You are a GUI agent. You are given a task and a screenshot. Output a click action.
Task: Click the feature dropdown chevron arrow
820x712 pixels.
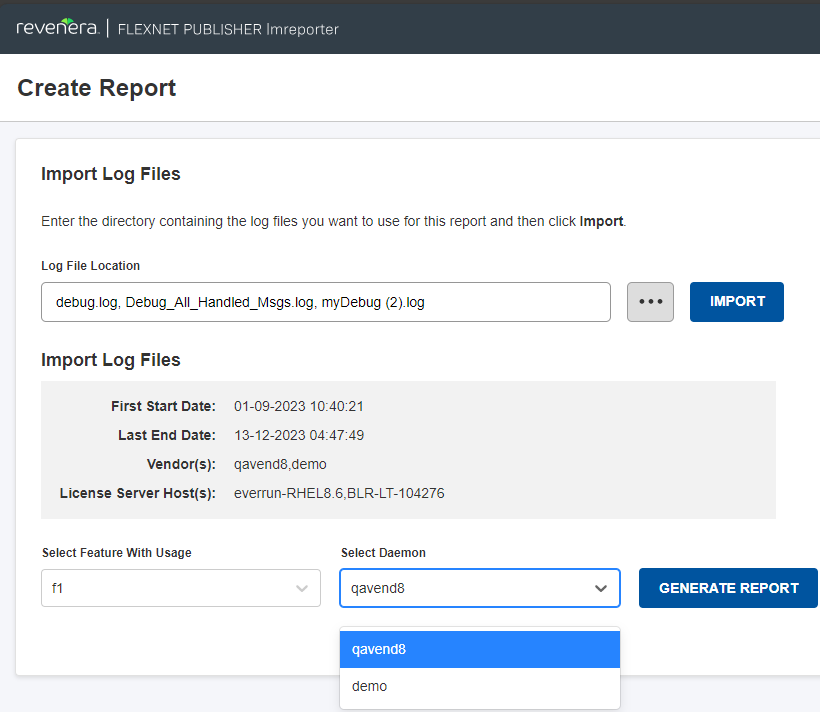coord(302,589)
